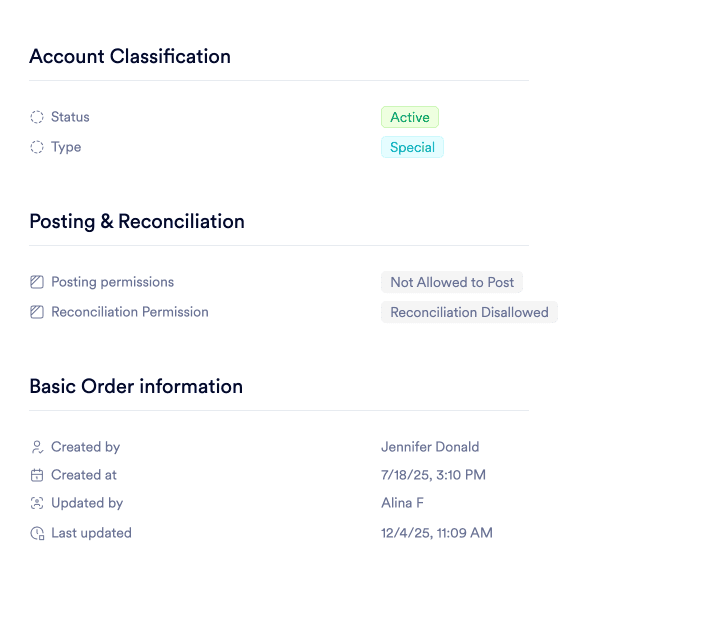Click the Alina F updater name
Image resolution: width=714 pixels, height=618 pixels.
(402, 503)
